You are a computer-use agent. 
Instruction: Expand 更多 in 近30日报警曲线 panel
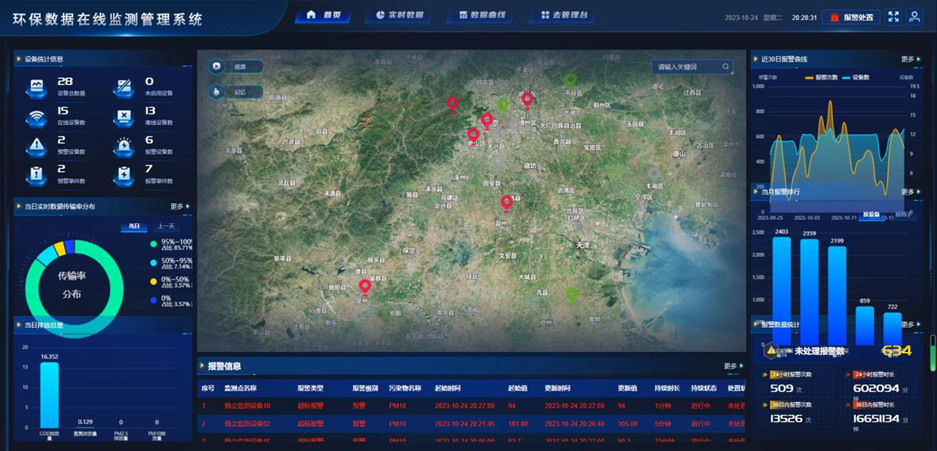(910, 59)
